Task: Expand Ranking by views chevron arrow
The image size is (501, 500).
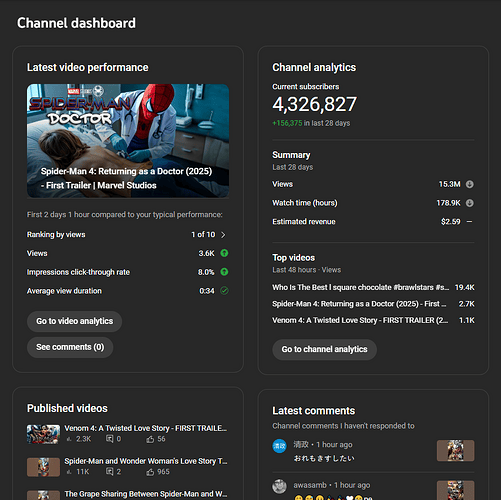Action: [x=223, y=235]
